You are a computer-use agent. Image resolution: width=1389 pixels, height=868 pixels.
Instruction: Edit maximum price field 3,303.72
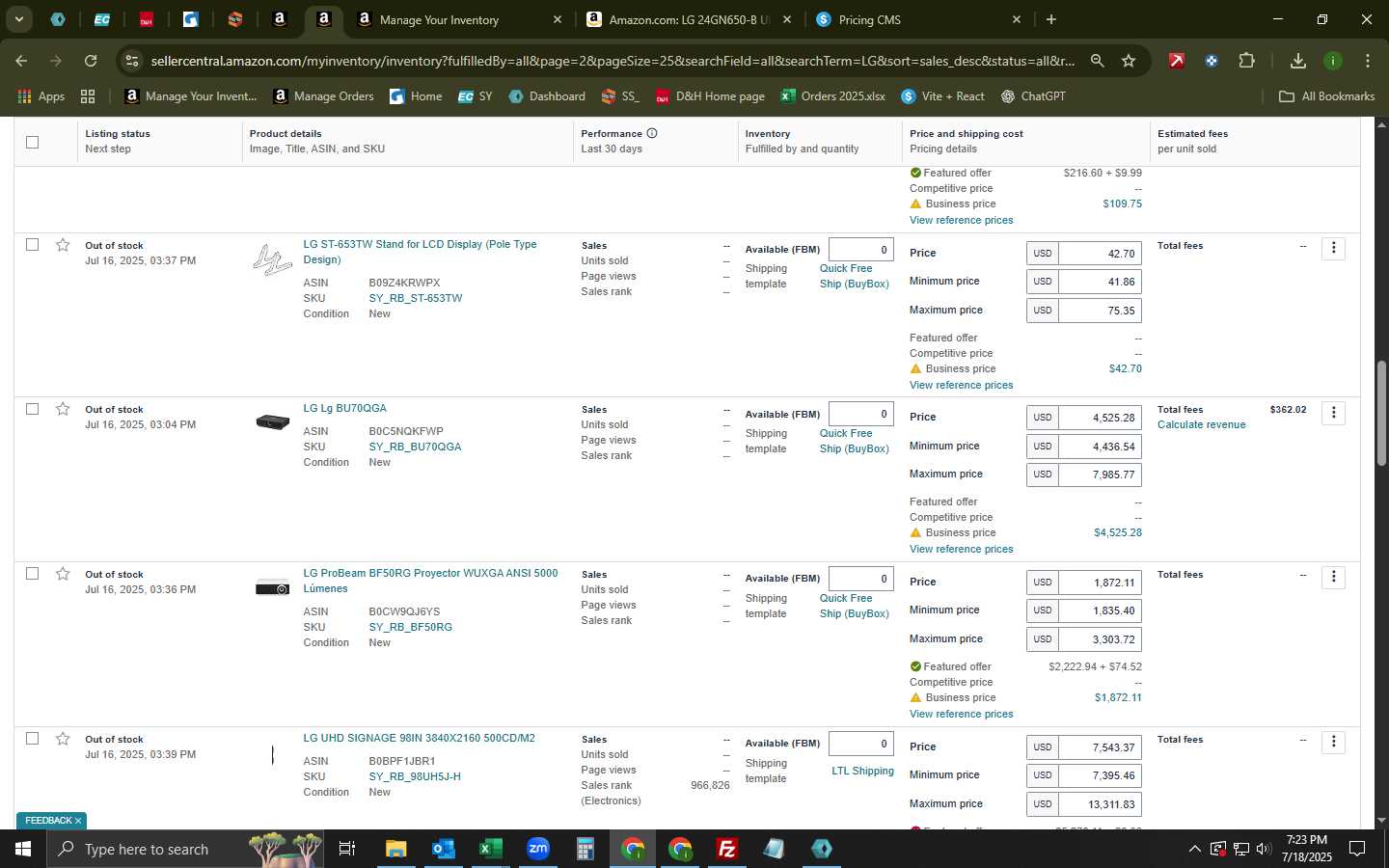click(x=1100, y=639)
